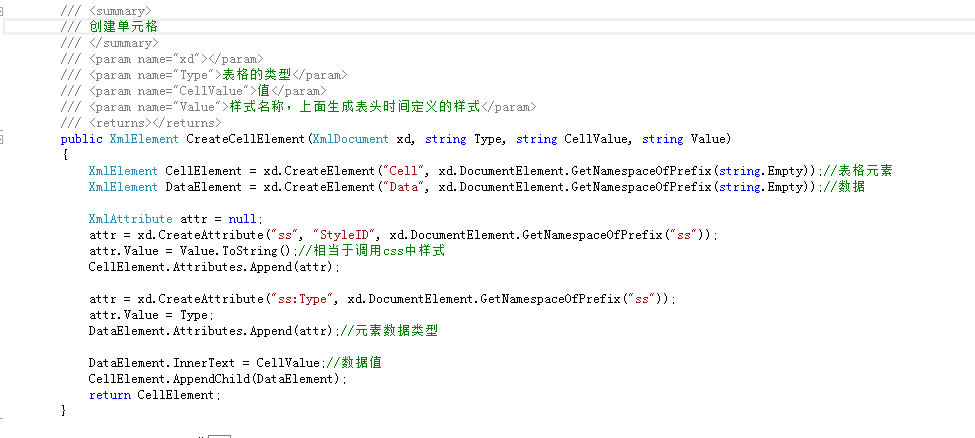Click the public keyword in method signature

point(81,139)
